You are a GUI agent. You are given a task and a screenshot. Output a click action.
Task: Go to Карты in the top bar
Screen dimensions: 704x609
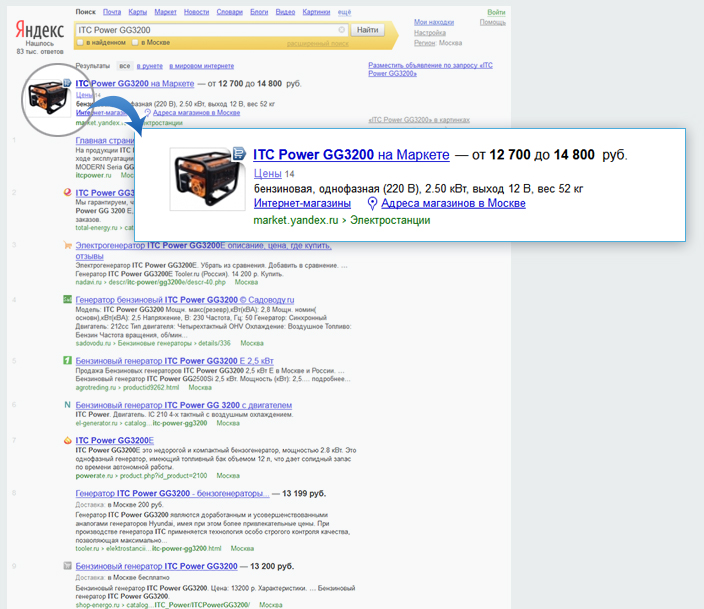[x=137, y=12]
